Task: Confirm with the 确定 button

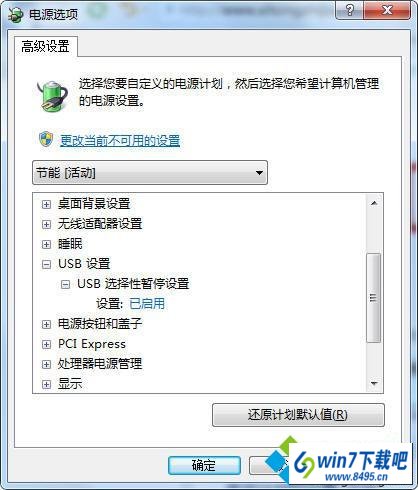Action: pyautogui.click(x=204, y=465)
